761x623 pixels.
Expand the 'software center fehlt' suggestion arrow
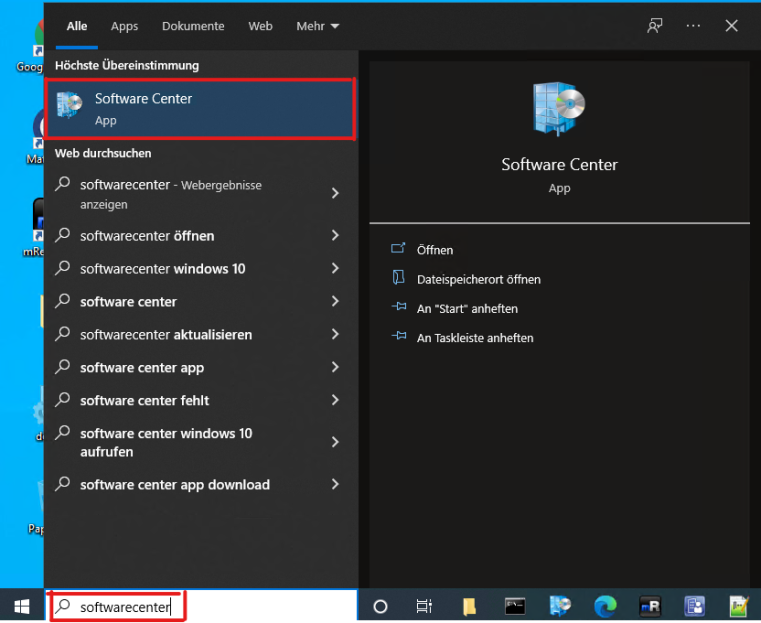click(x=335, y=401)
